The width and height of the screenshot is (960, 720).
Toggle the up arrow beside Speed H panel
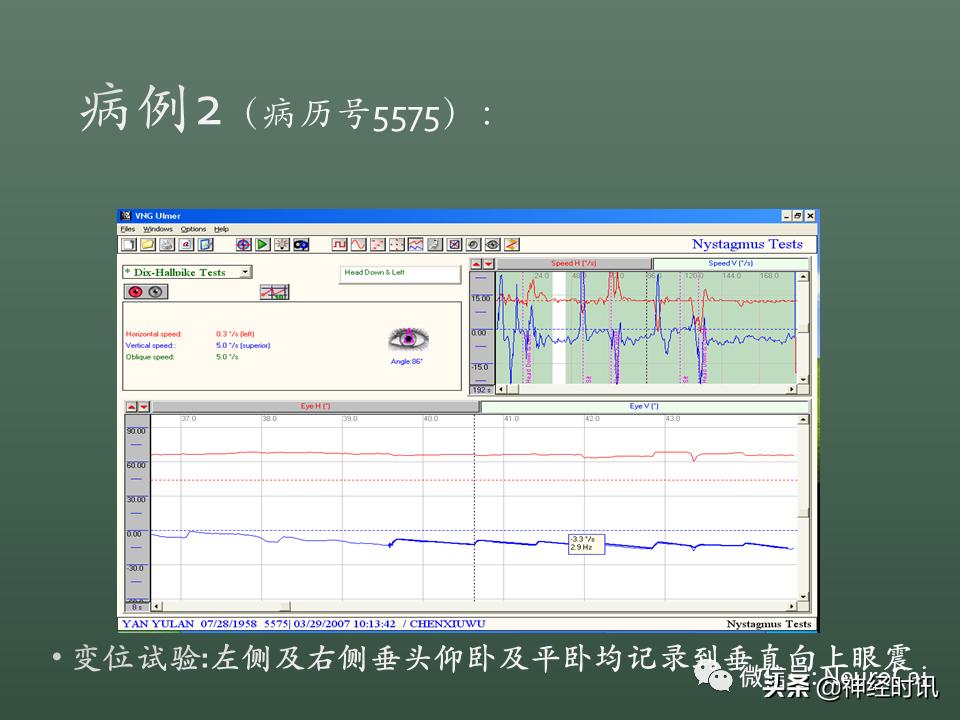tap(477, 263)
